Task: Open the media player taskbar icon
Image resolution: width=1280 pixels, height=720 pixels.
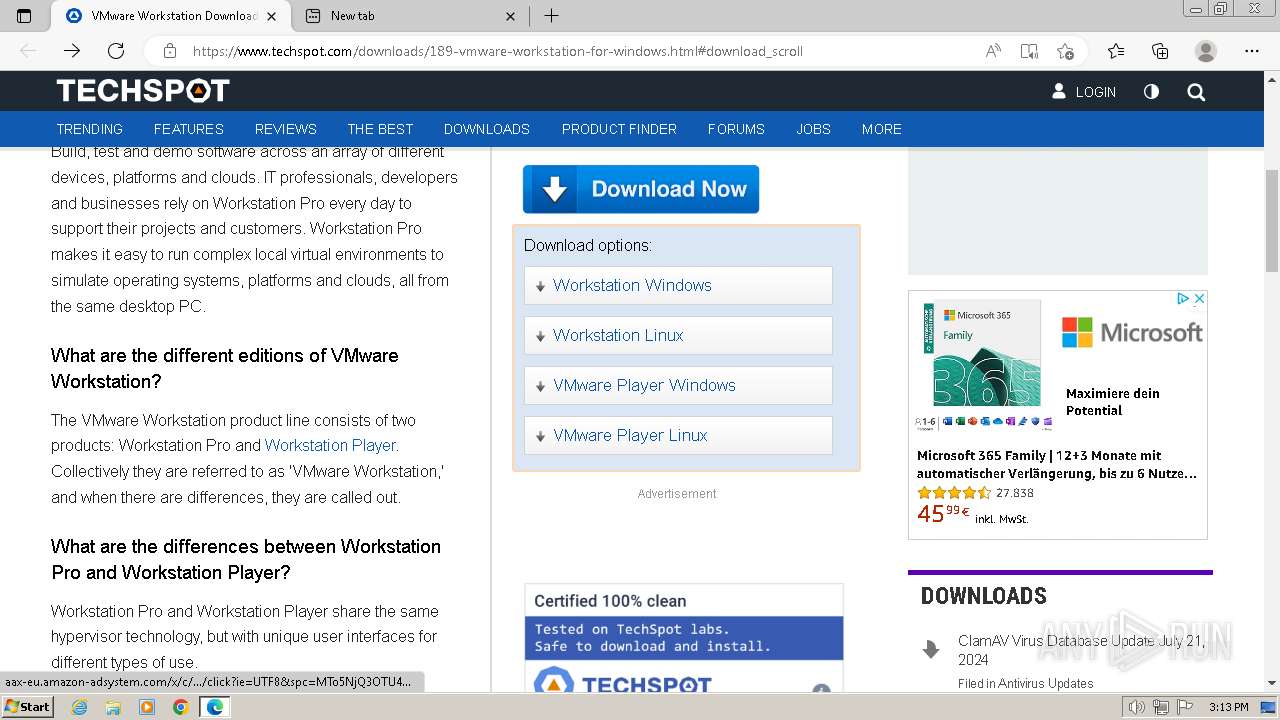Action: point(147,707)
